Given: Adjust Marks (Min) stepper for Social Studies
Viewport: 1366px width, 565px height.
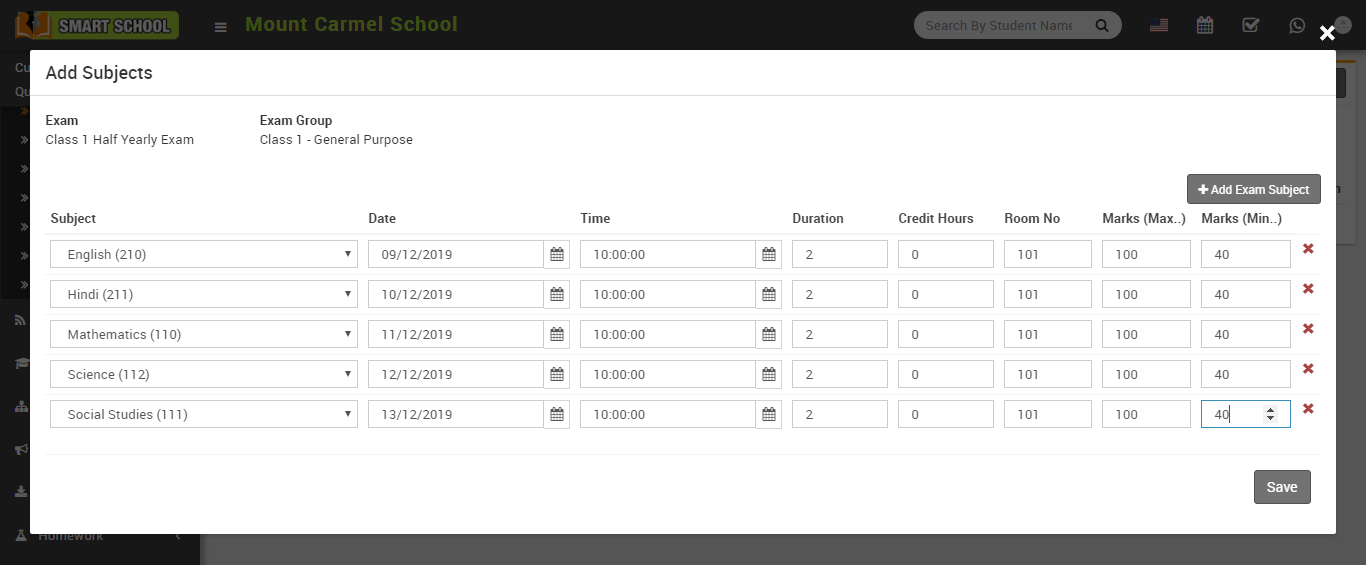Looking at the screenshot, I should [1270, 414].
